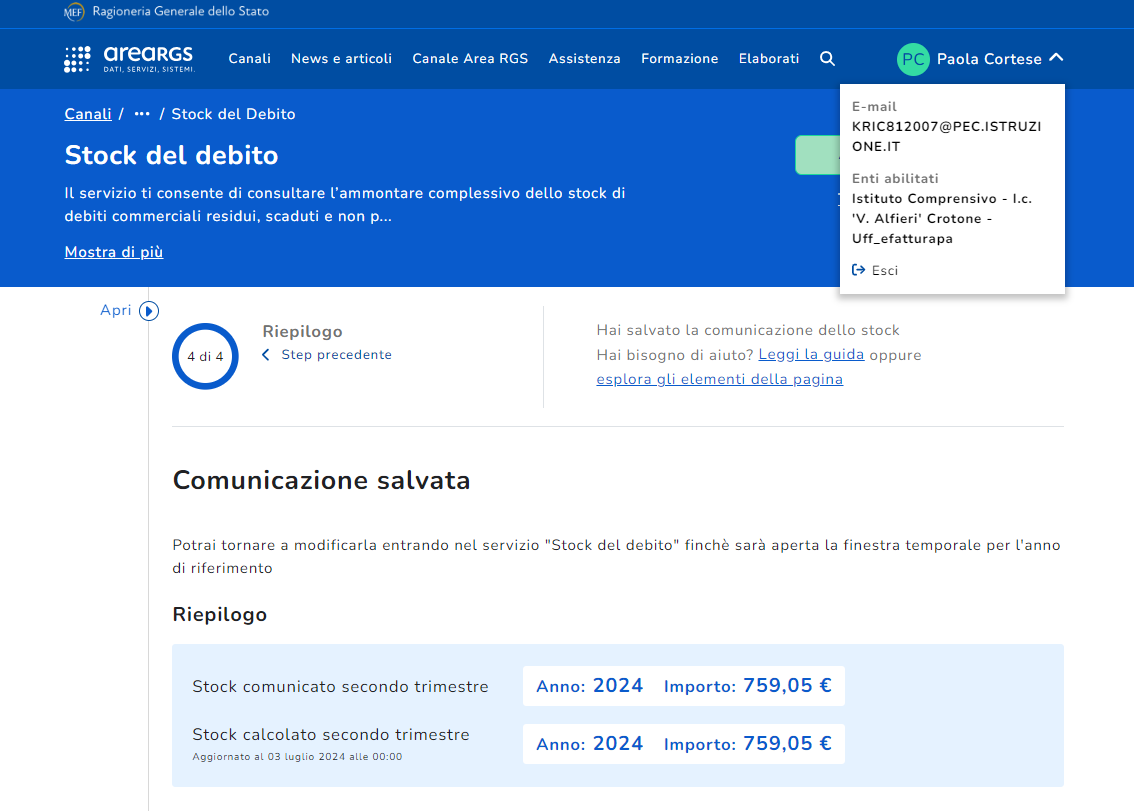Open the Assistenza menu
The width and height of the screenshot is (1134, 811).
coord(584,59)
